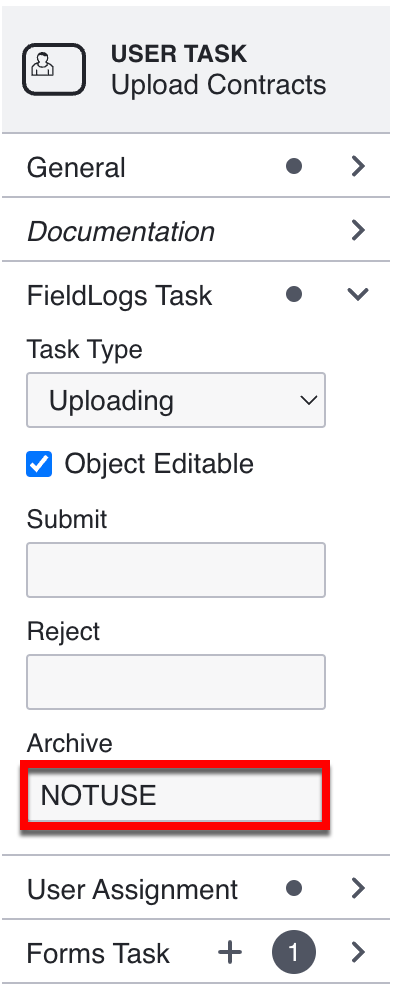
Task: Expand Documentation with its chevron arrow
Action: tap(359, 230)
